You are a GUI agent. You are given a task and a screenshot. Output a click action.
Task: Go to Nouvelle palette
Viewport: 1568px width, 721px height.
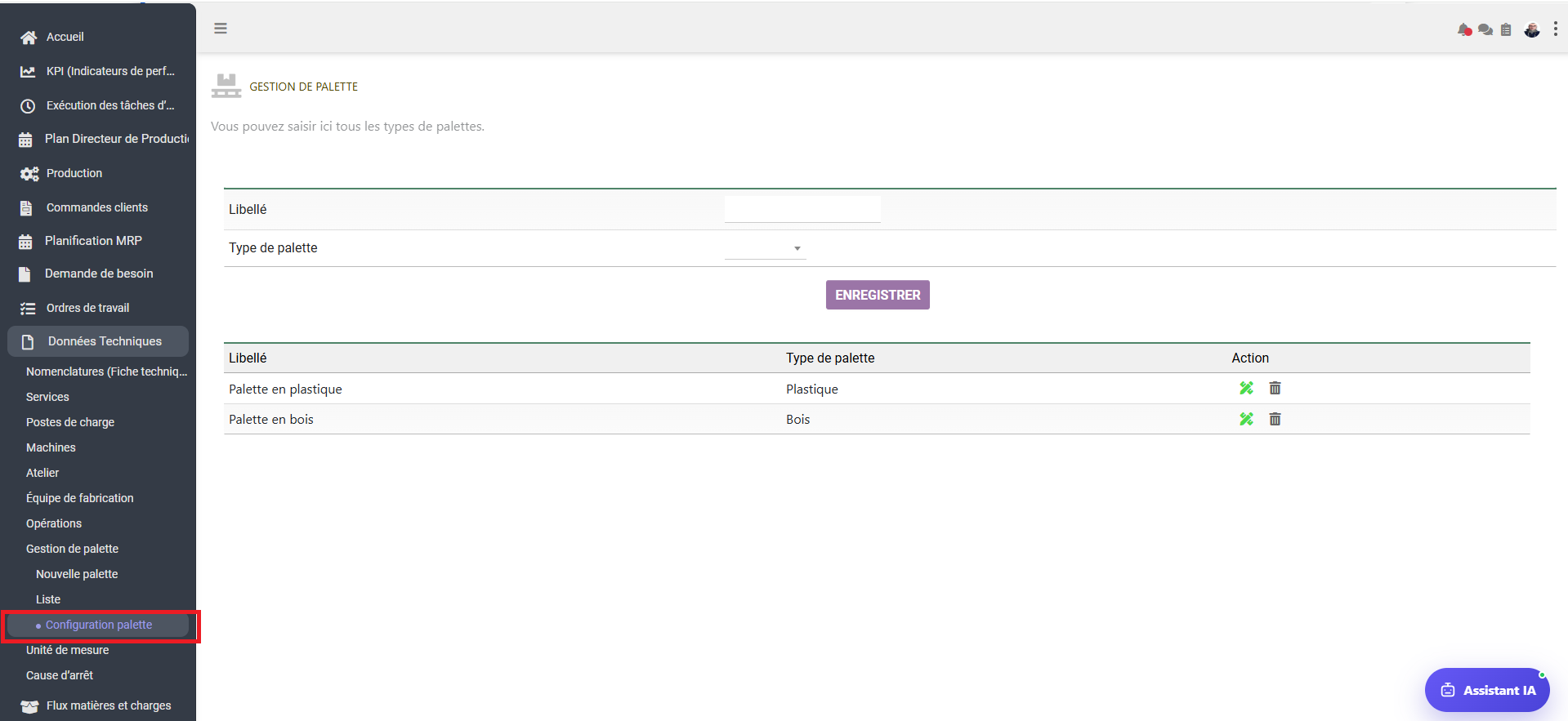tap(77, 574)
